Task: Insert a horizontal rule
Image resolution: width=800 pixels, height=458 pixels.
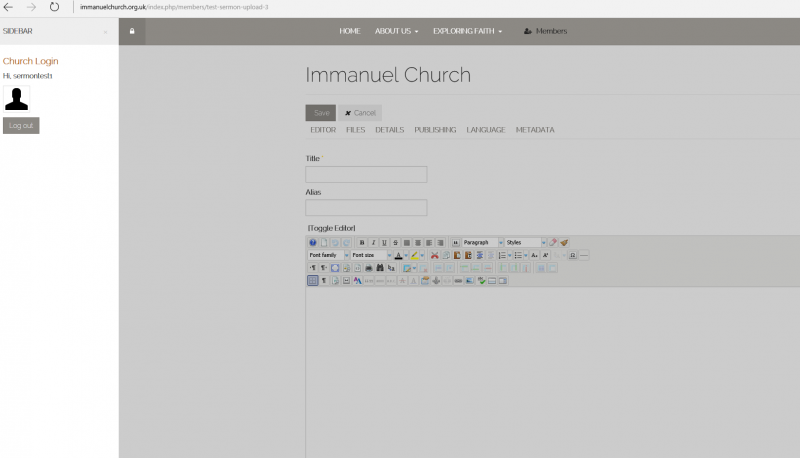Action: (584, 255)
